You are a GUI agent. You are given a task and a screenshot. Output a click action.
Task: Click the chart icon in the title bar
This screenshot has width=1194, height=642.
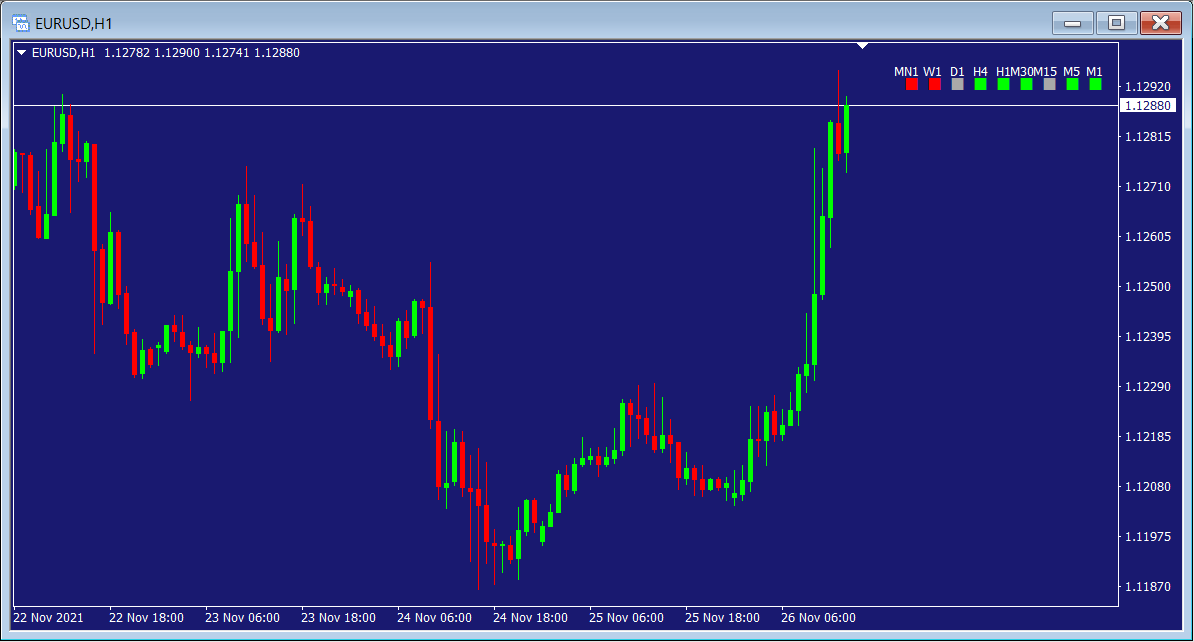(x=20, y=22)
